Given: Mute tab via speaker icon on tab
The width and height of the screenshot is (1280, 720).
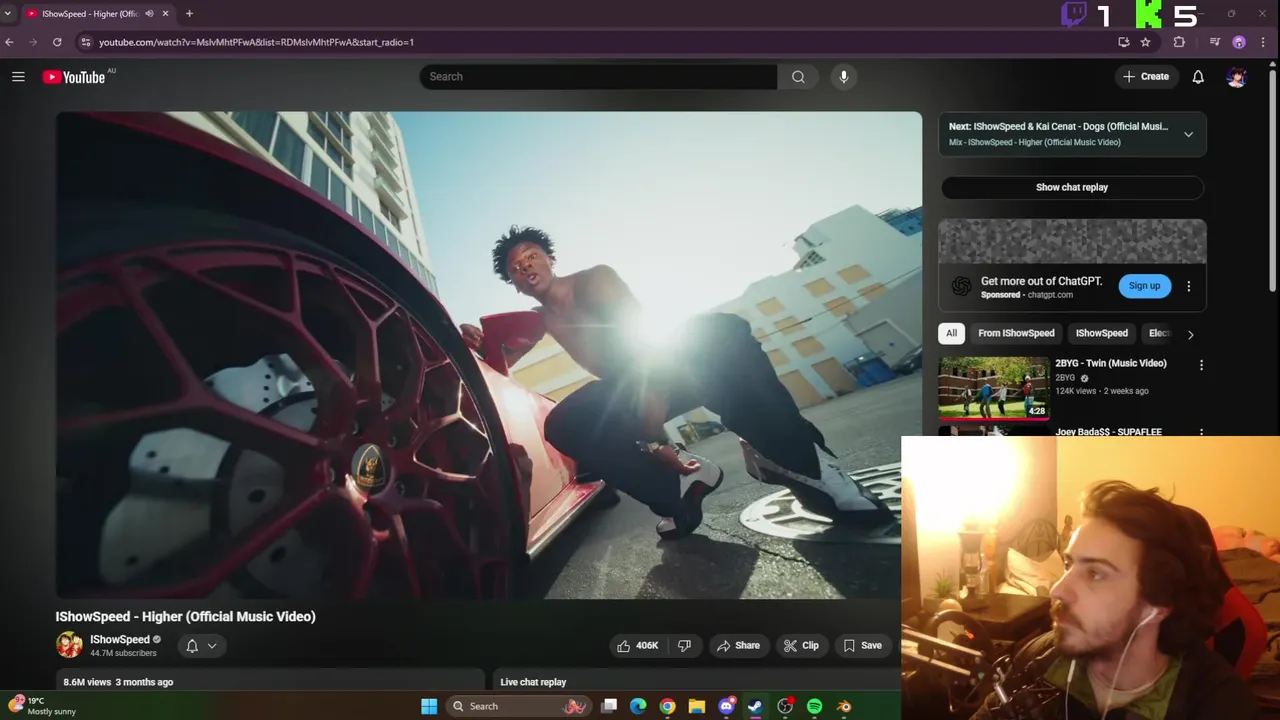Looking at the screenshot, I should pyautogui.click(x=150, y=14).
